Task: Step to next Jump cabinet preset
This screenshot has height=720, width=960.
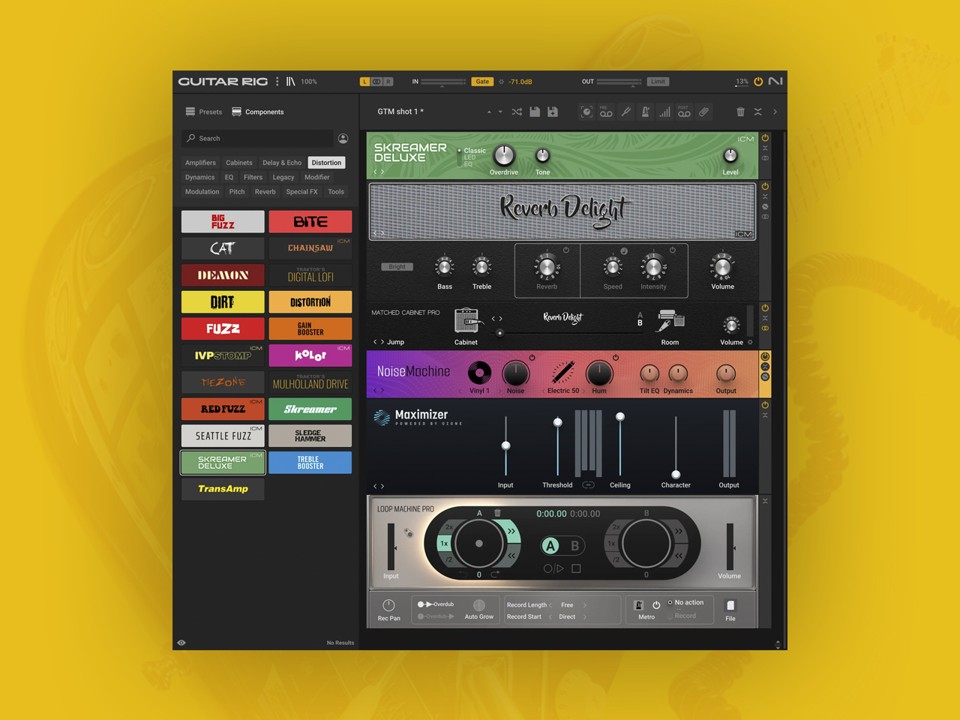Action: pos(383,342)
